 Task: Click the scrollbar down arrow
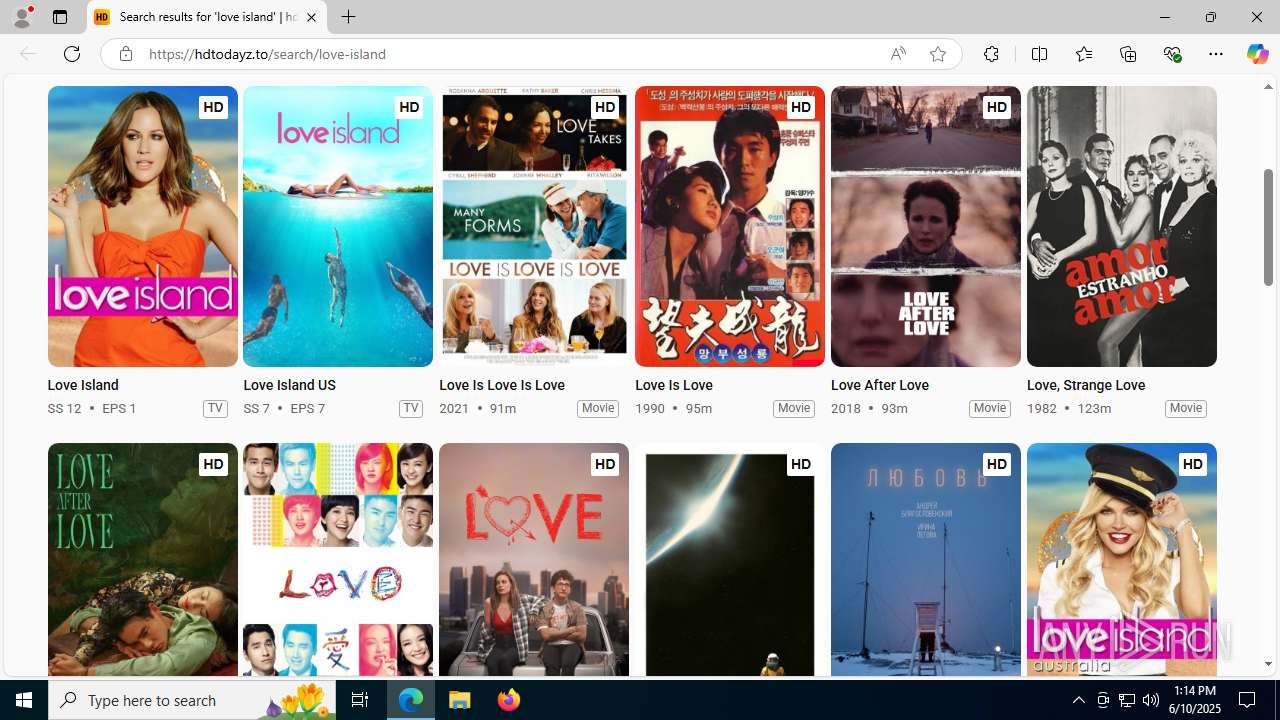(x=1268, y=664)
